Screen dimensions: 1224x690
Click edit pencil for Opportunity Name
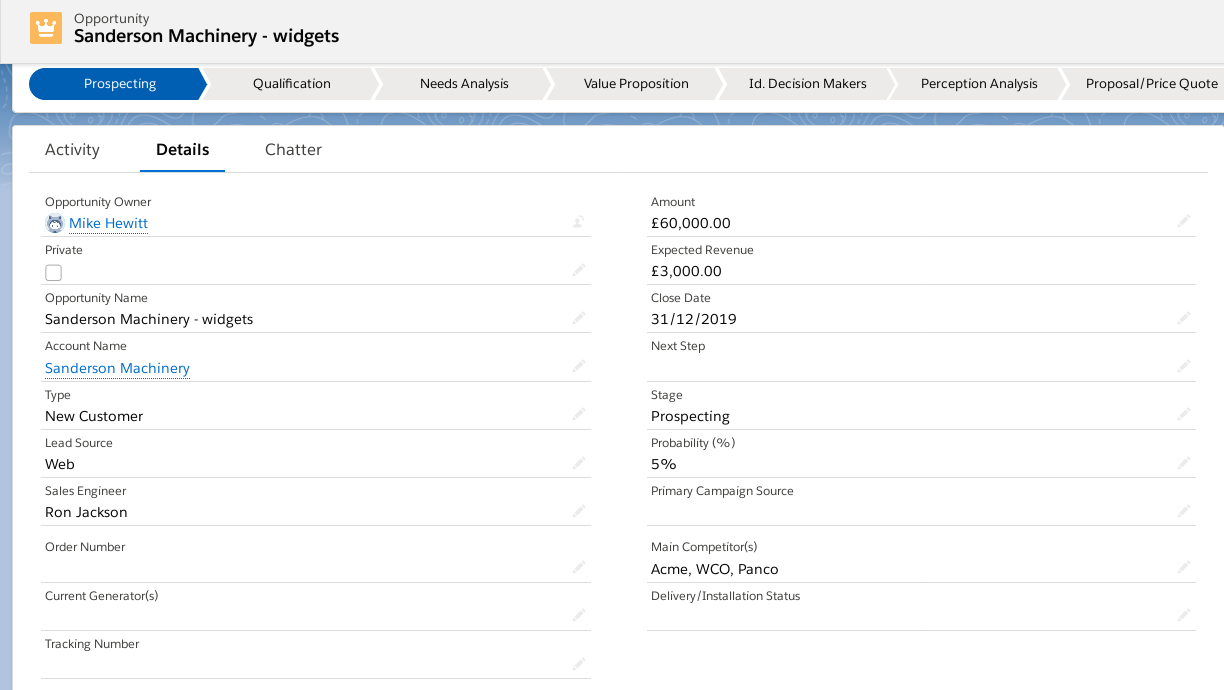(579, 318)
